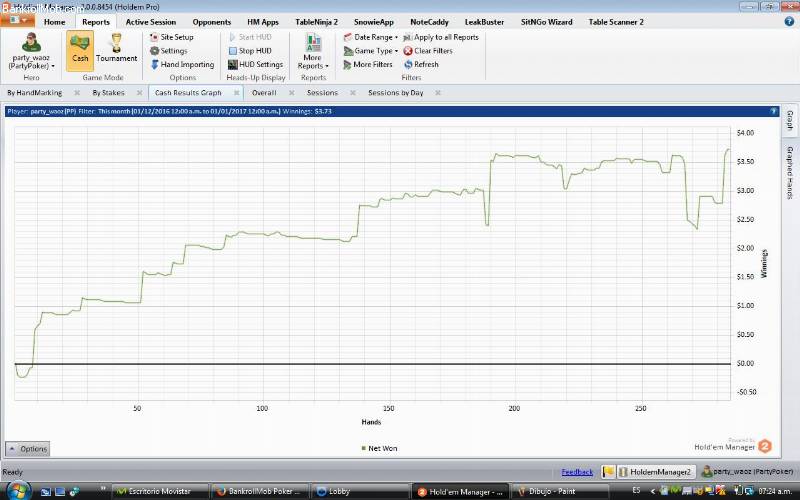Switch to Overall report tab
This screenshot has height=500, width=800.
264,92
